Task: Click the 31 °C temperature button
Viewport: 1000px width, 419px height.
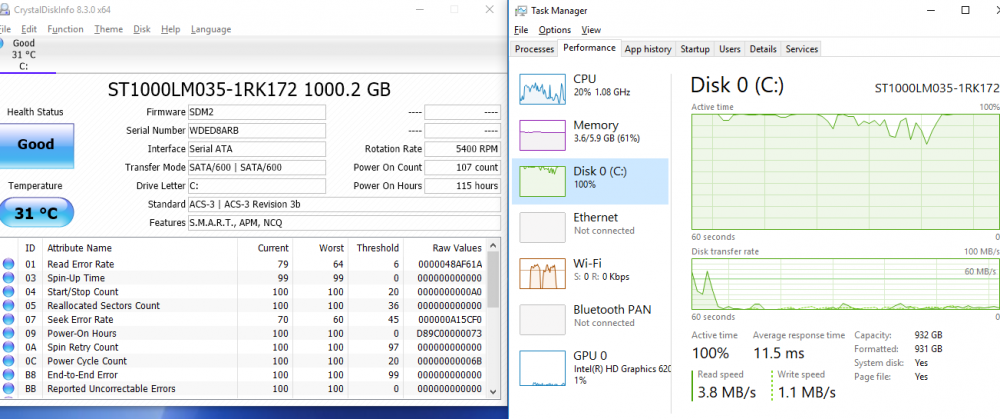Action: [36, 213]
